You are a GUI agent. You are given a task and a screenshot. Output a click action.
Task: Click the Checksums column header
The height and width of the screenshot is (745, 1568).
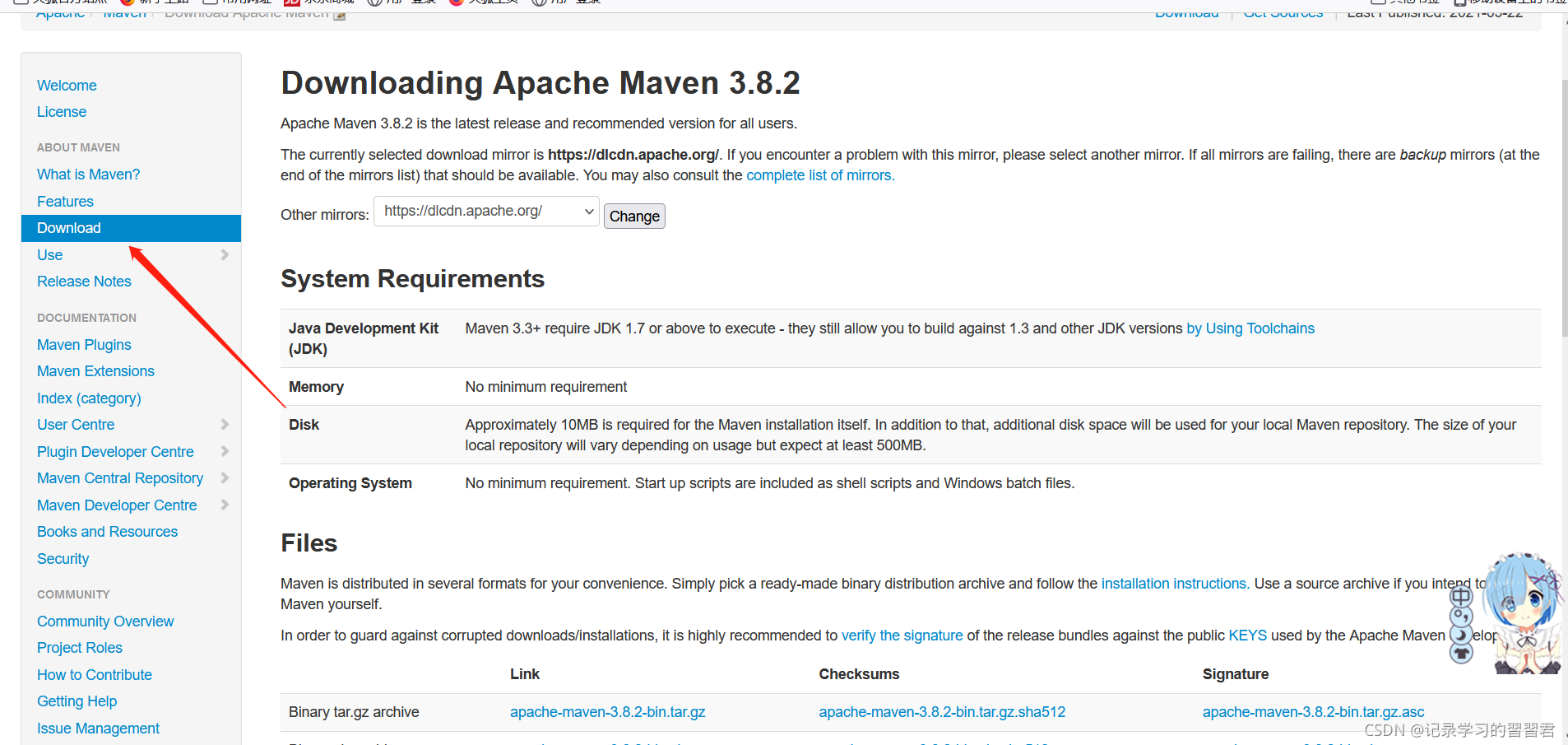click(859, 674)
